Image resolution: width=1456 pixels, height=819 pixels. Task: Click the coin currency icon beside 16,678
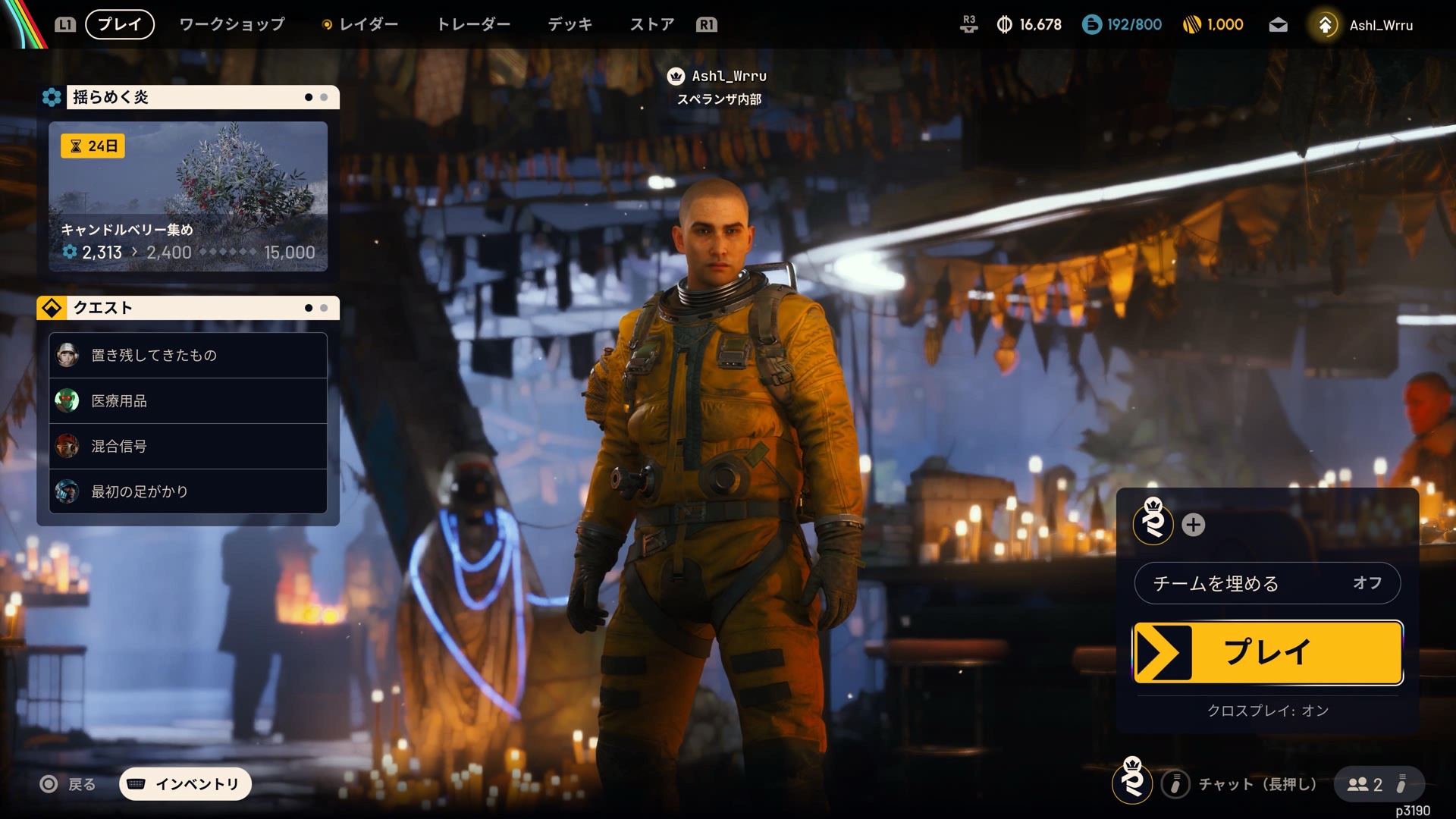coord(1004,25)
